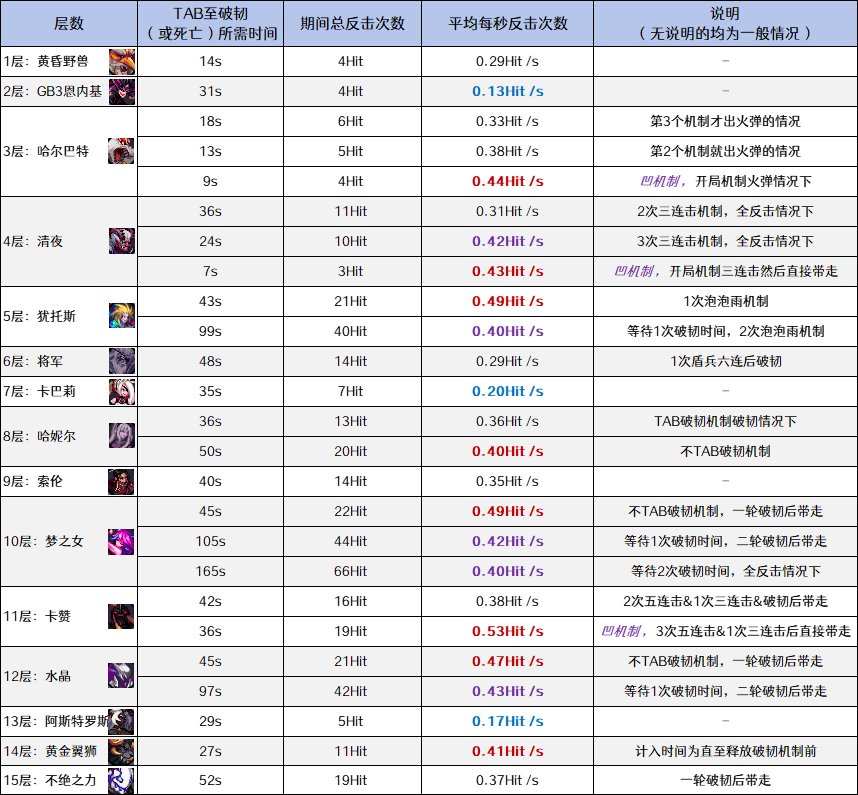
Task: Click the note 第3个机制才出火弹的情况
Action: tap(725, 121)
